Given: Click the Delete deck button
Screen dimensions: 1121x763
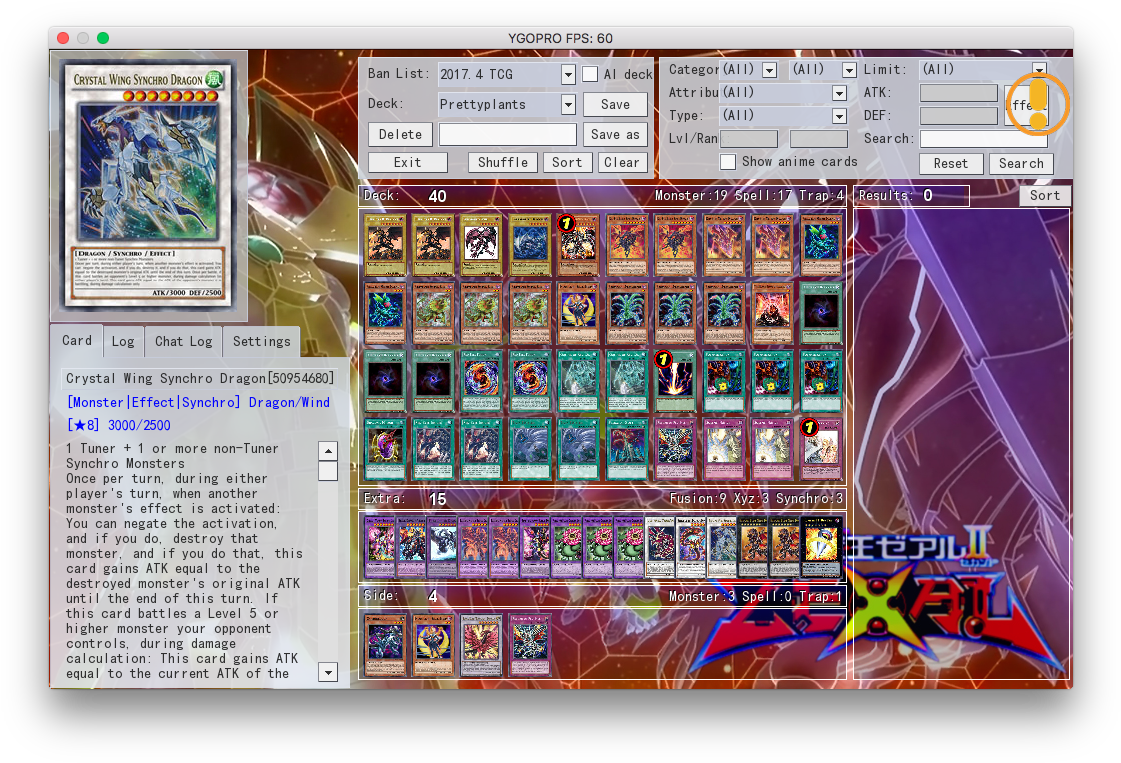Looking at the screenshot, I should pyautogui.click(x=400, y=134).
